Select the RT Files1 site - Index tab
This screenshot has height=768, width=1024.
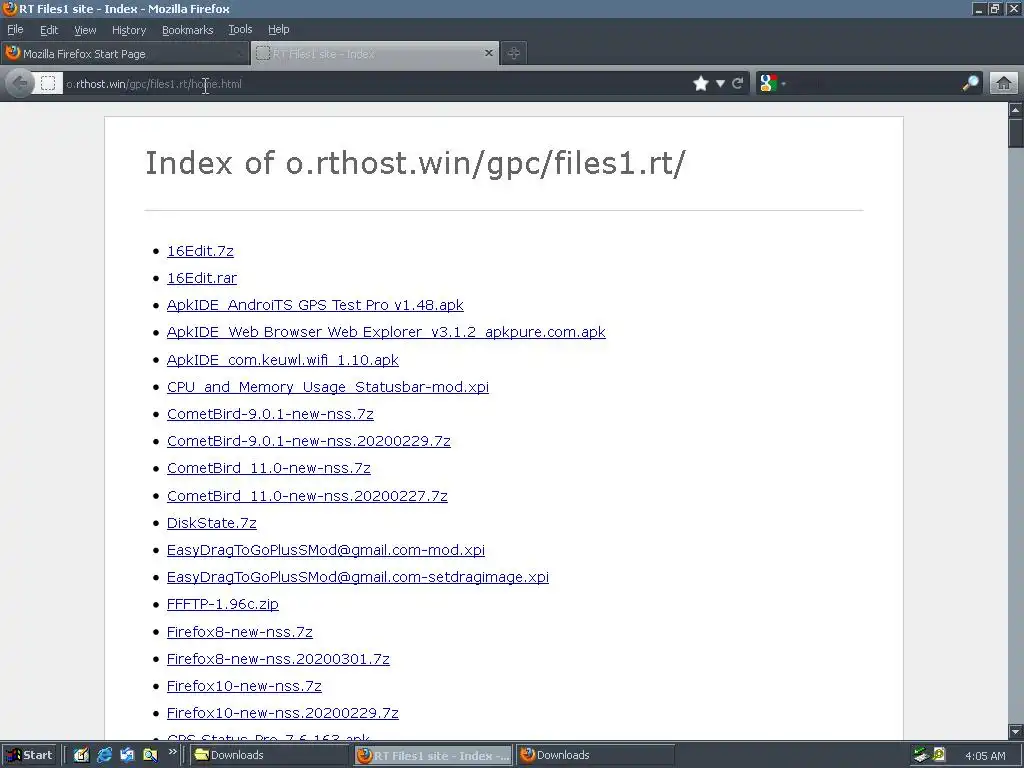tap(375, 54)
